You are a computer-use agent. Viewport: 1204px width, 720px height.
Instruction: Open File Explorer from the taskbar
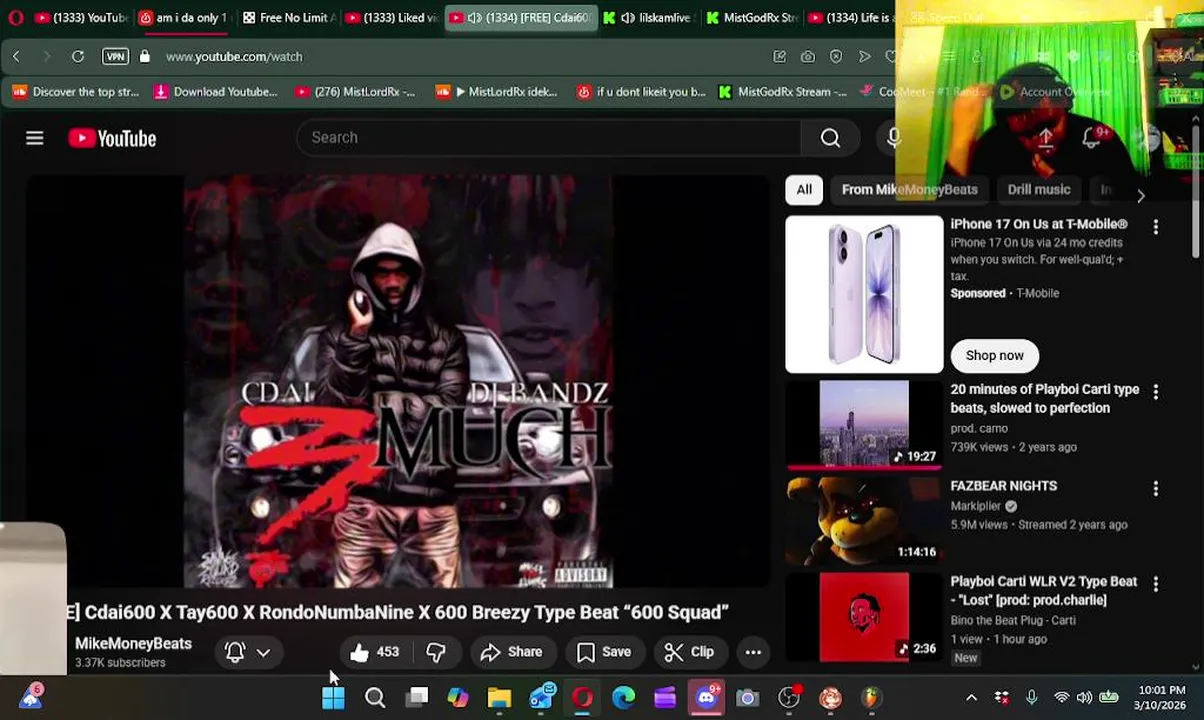[499, 698]
